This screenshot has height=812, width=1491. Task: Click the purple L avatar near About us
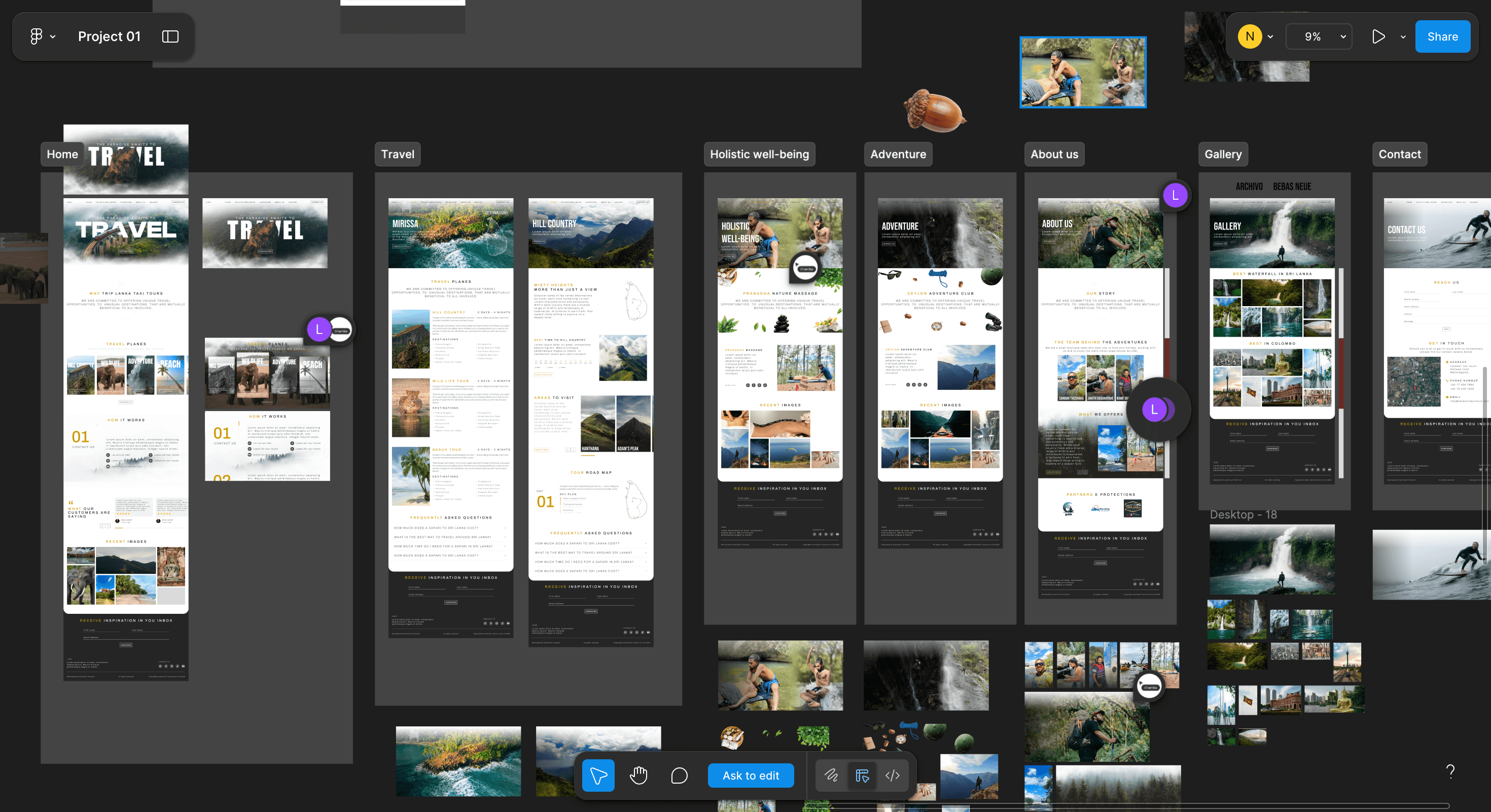[1175, 196]
